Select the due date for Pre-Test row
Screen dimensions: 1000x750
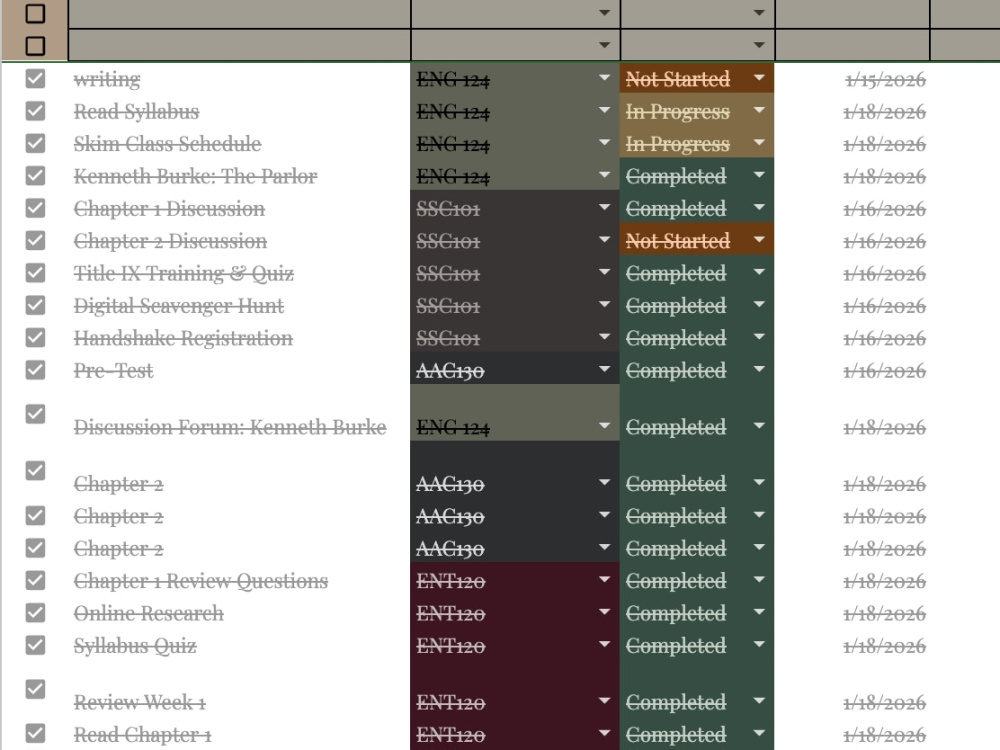[852, 370]
